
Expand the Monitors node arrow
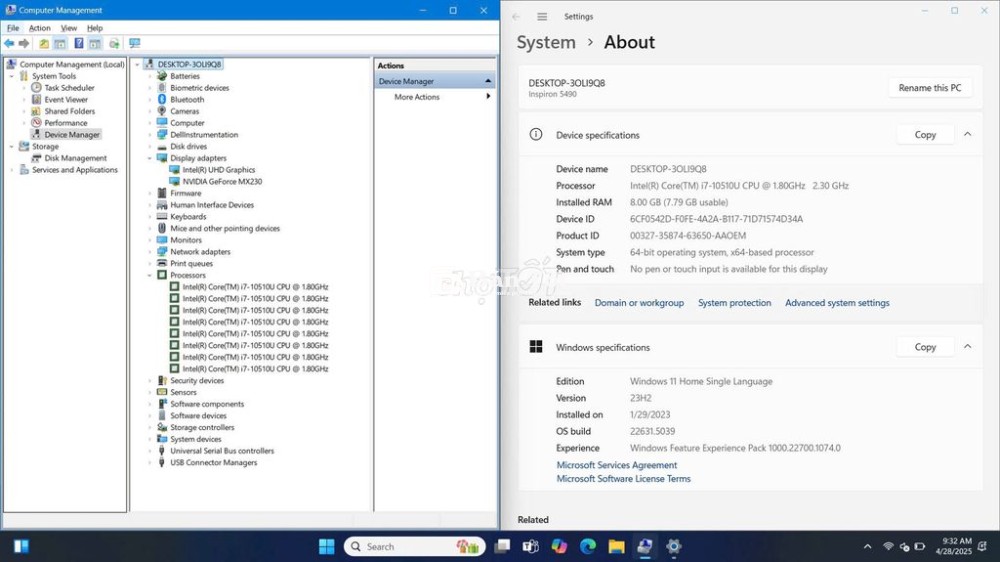[150, 240]
